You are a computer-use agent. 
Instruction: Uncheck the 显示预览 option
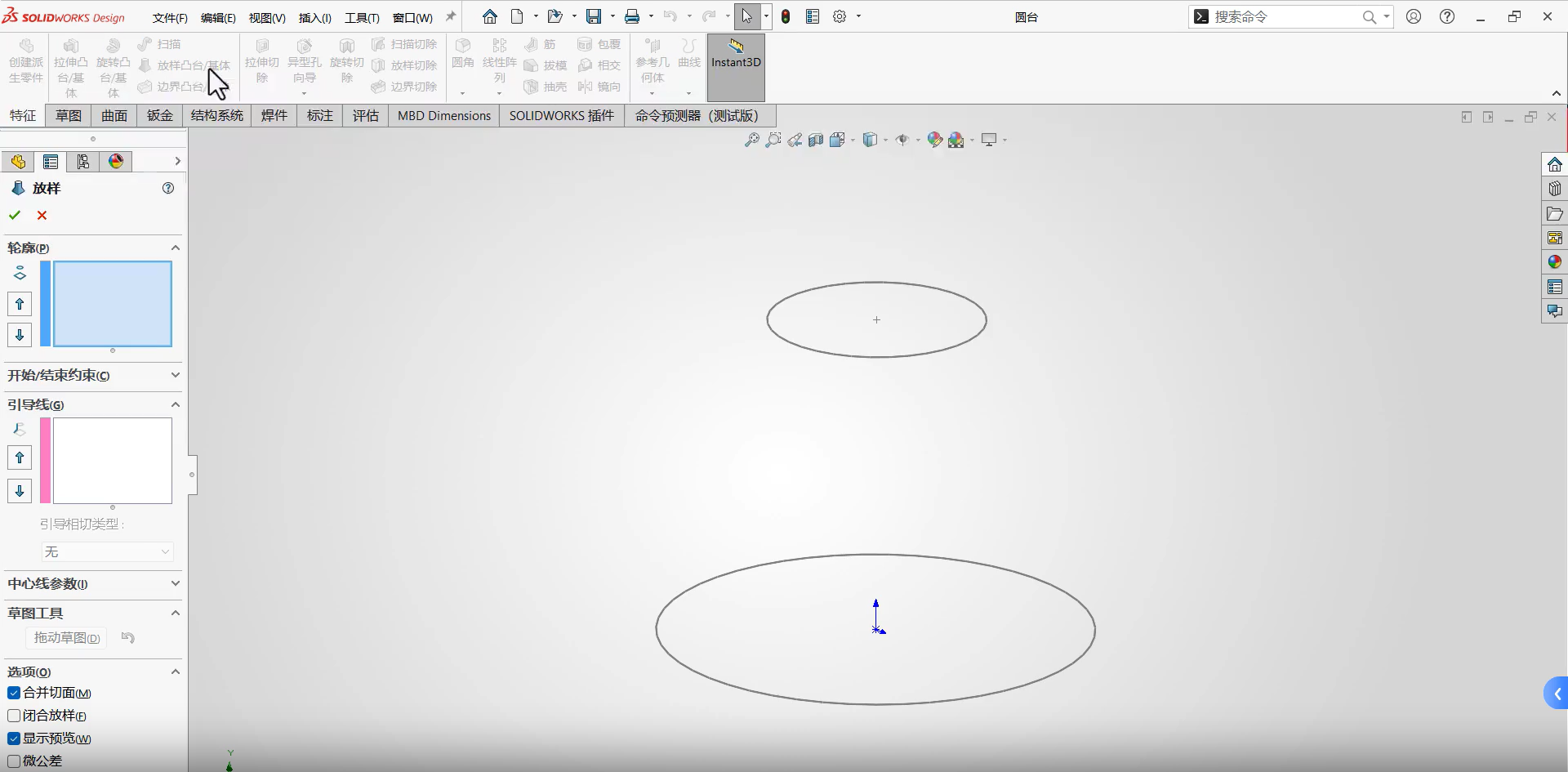tap(14, 739)
